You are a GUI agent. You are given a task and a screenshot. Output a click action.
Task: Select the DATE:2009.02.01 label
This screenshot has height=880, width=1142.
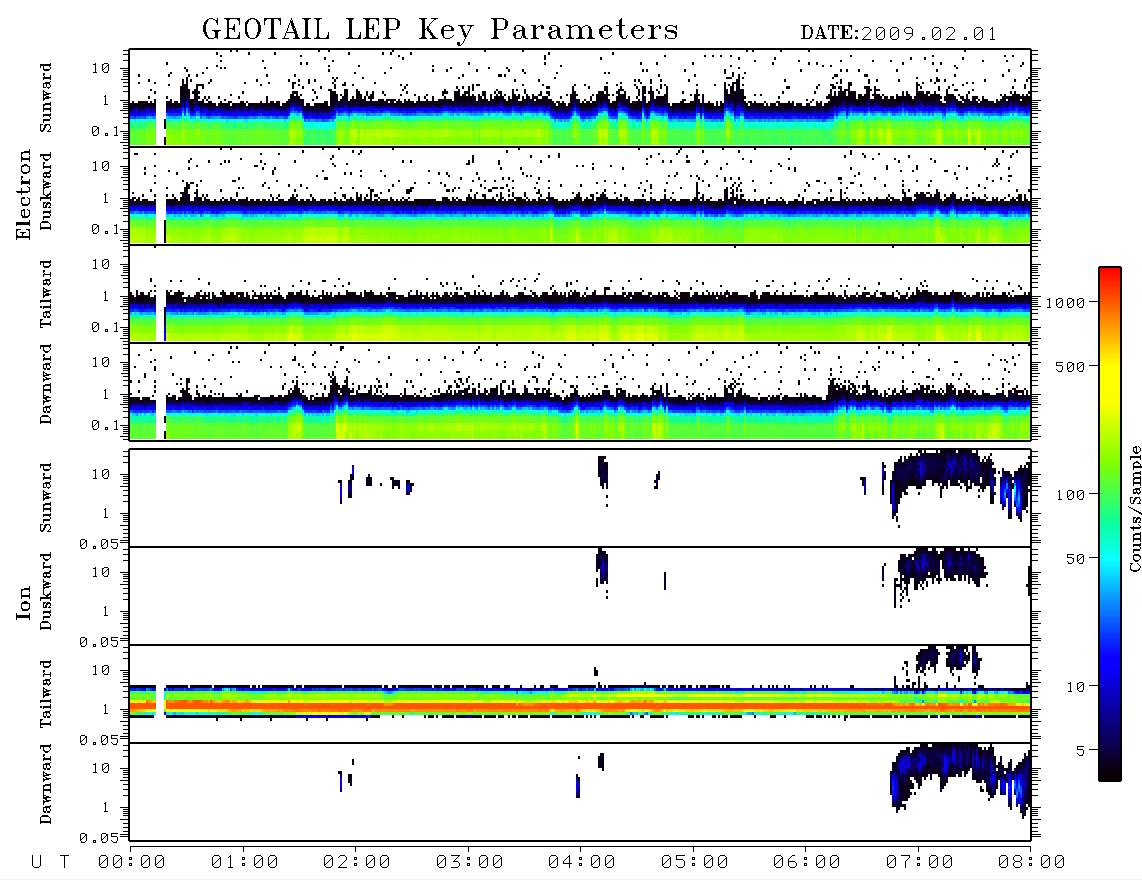(898, 33)
